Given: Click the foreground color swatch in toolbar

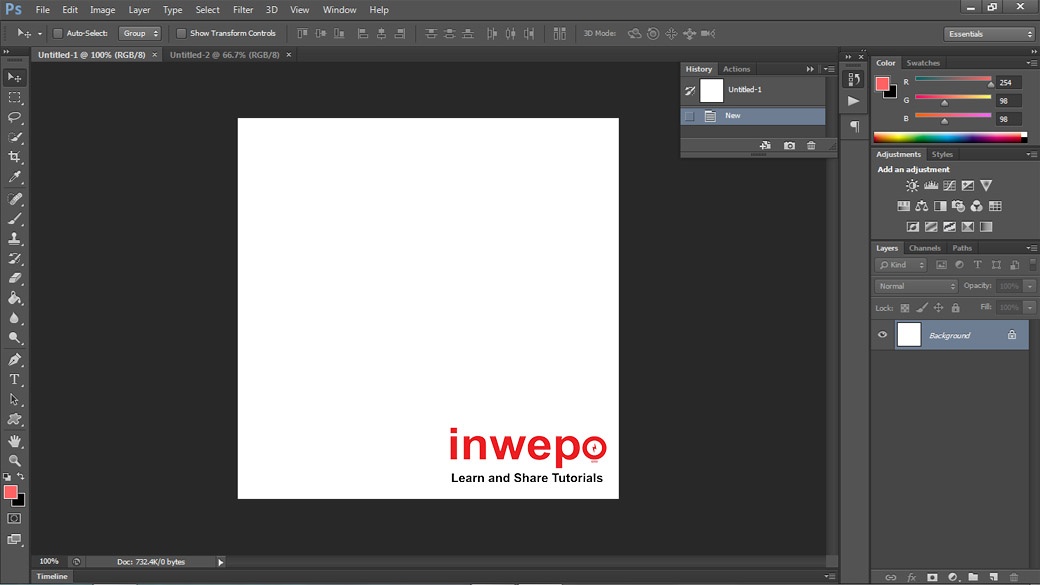Looking at the screenshot, I should (10, 492).
